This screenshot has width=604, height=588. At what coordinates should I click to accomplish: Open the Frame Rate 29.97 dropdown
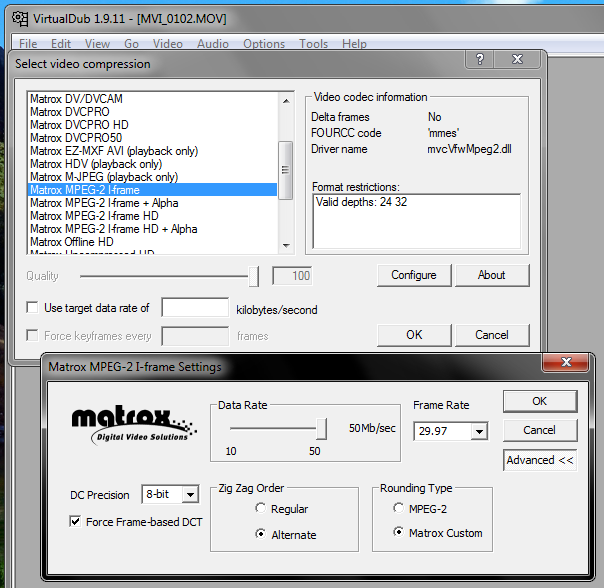click(x=479, y=431)
